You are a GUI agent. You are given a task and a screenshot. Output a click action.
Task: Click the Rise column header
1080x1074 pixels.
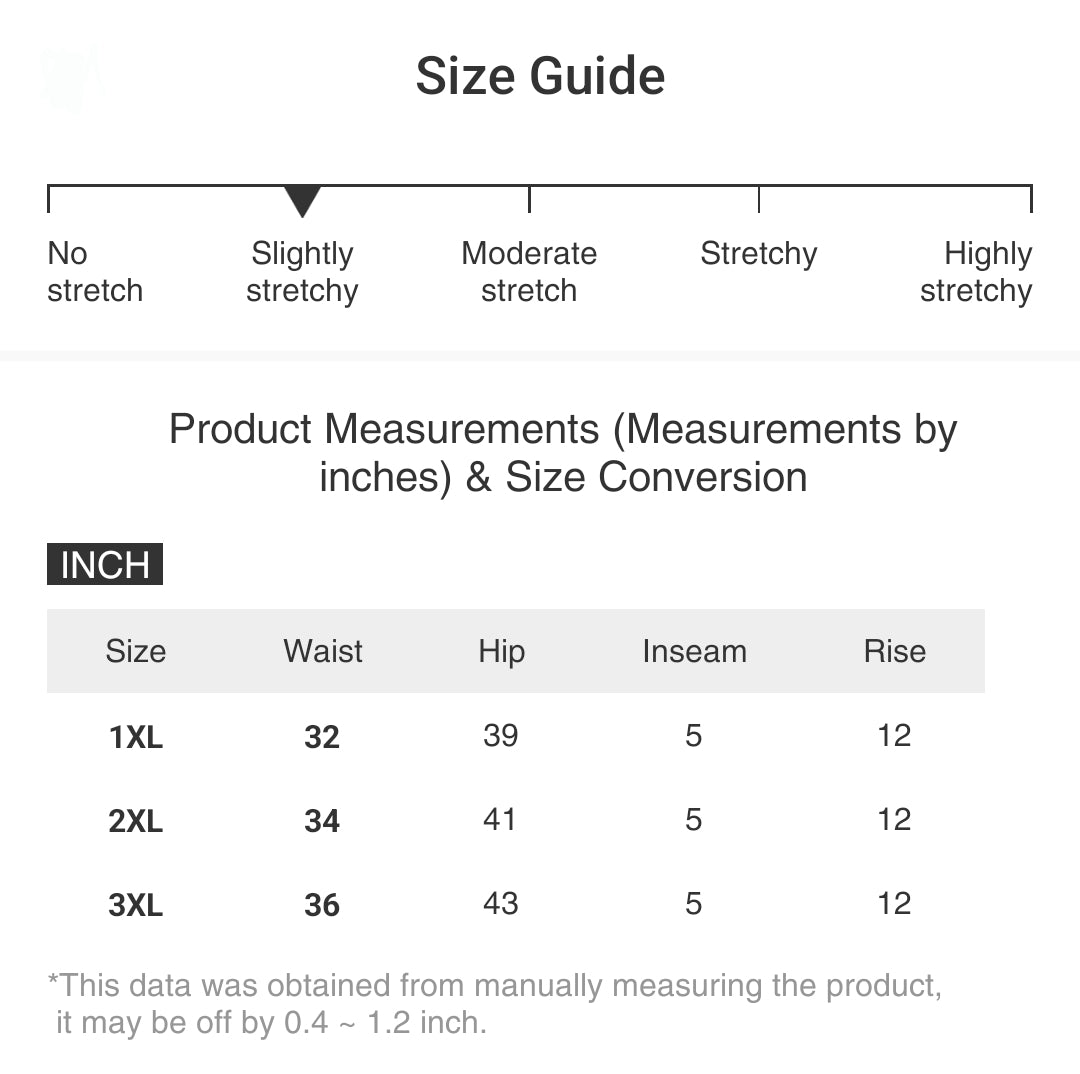[894, 651]
